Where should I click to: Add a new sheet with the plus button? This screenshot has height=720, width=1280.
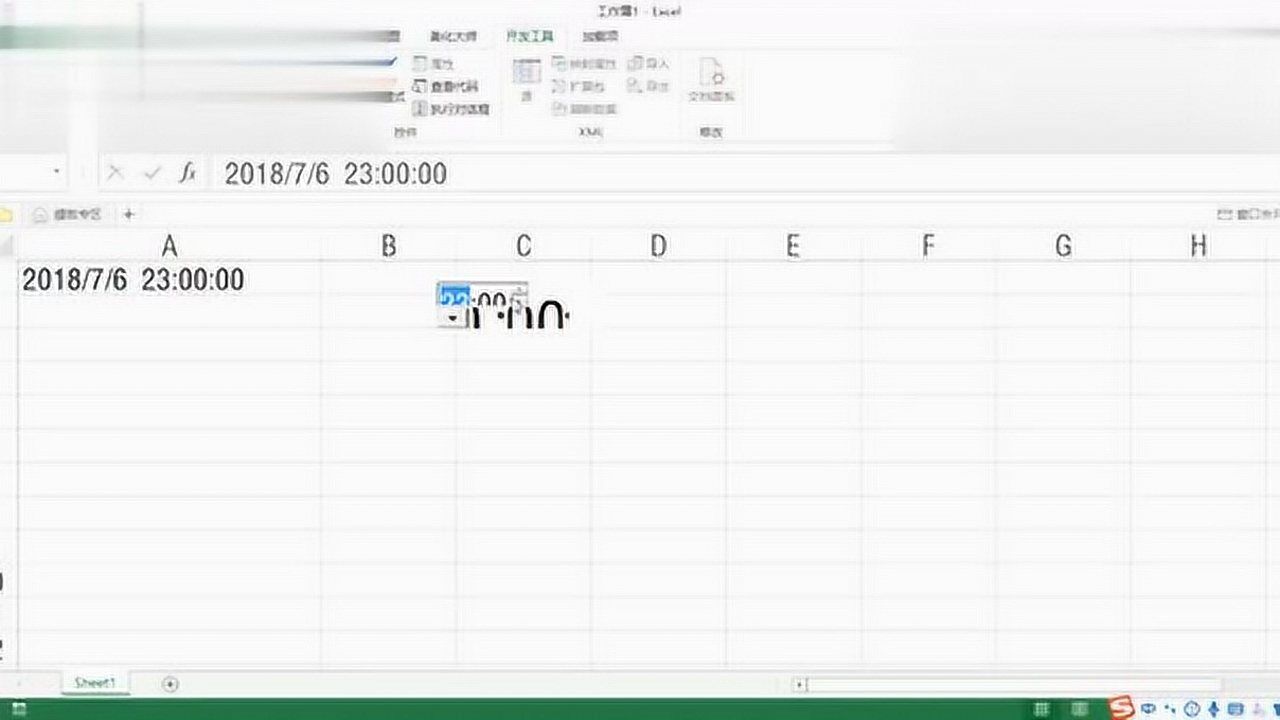pyautogui.click(x=170, y=684)
